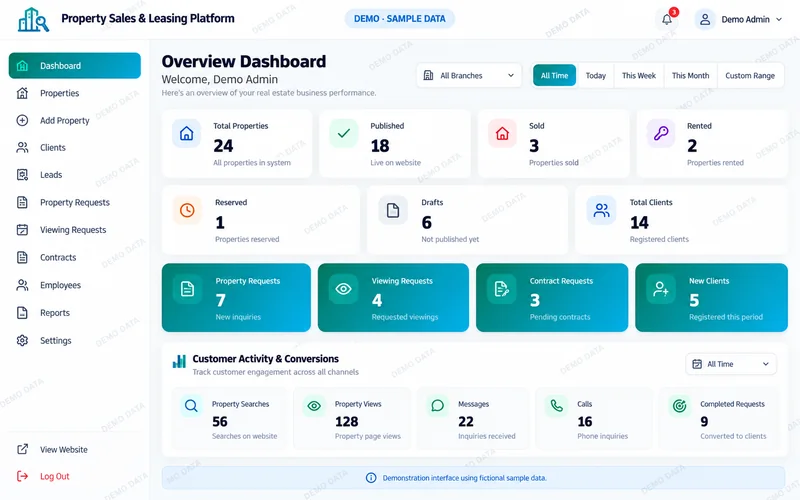Image resolution: width=800 pixels, height=500 pixels.
Task: Click the 'Registered this period' caption
Action: (726, 317)
